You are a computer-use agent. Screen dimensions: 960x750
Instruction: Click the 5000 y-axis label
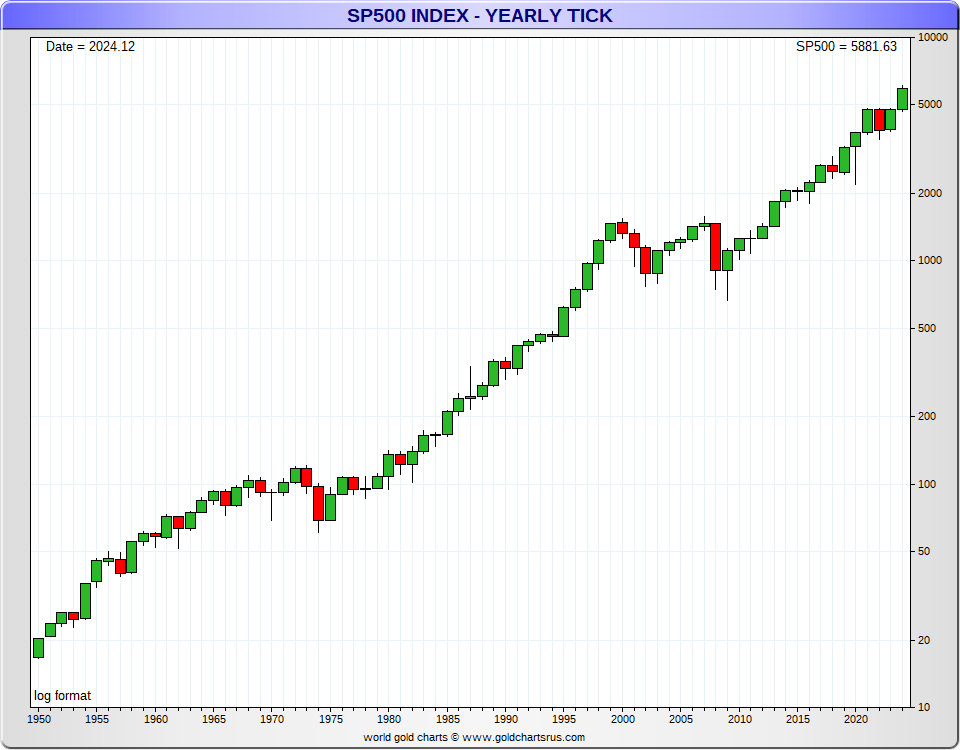pyautogui.click(x=930, y=104)
